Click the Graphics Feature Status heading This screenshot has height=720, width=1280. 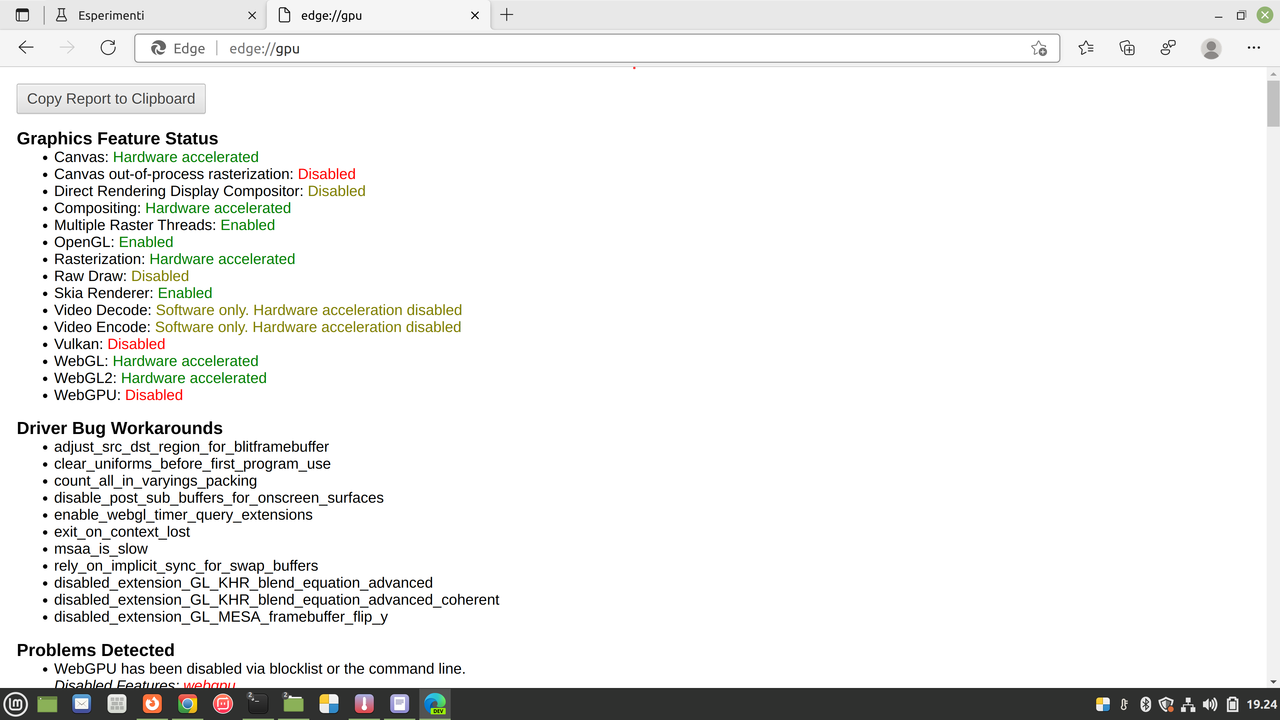[x=117, y=139]
